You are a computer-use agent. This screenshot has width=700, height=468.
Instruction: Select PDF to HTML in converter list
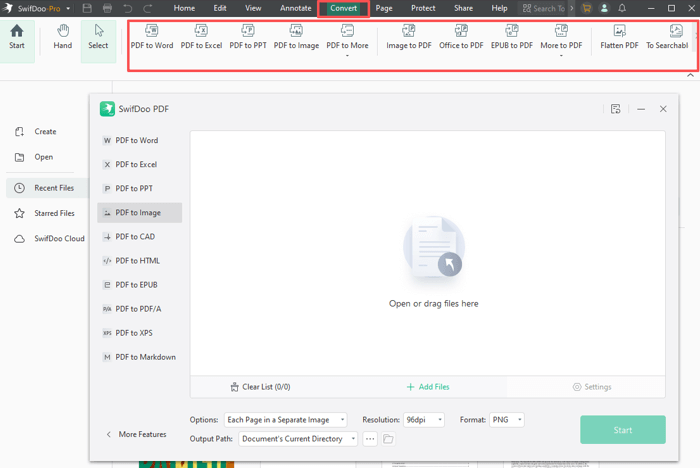click(140, 261)
